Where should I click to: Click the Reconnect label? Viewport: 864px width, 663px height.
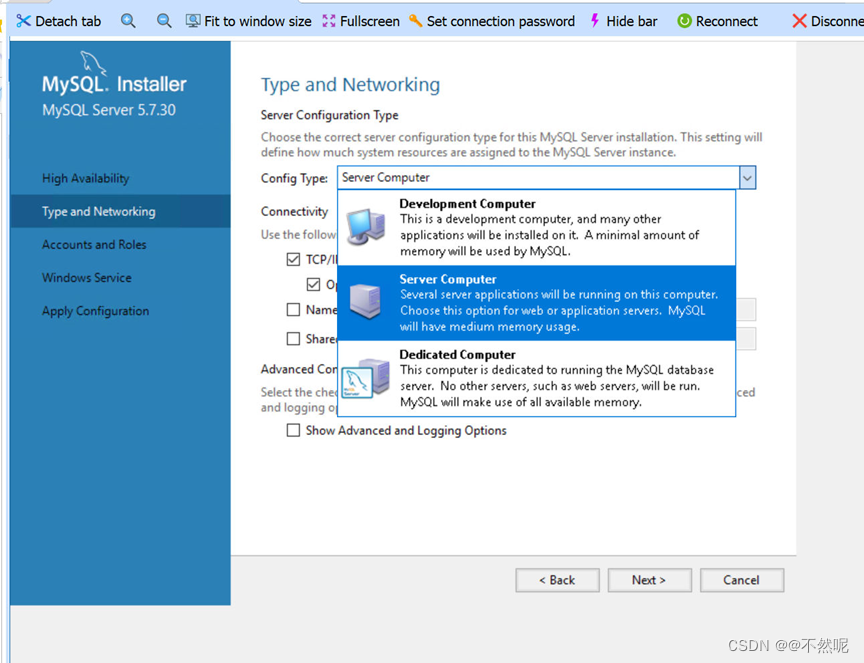point(727,21)
